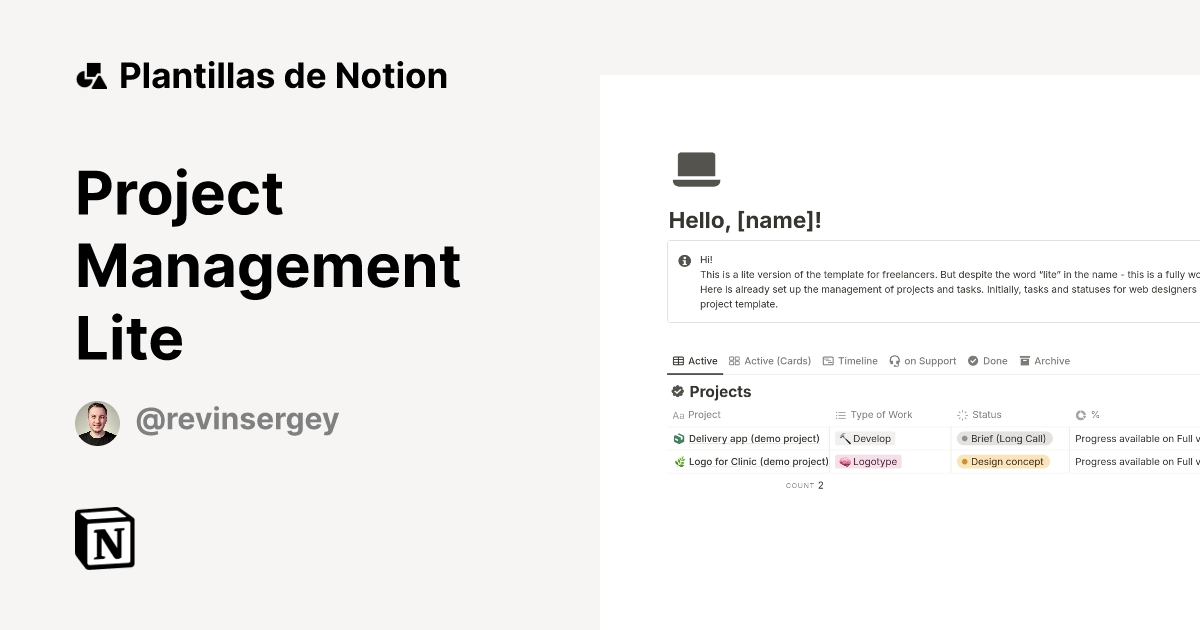Click the Notion logo at bottom left
The width and height of the screenshot is (1200, 630).
tap(103, 538)
